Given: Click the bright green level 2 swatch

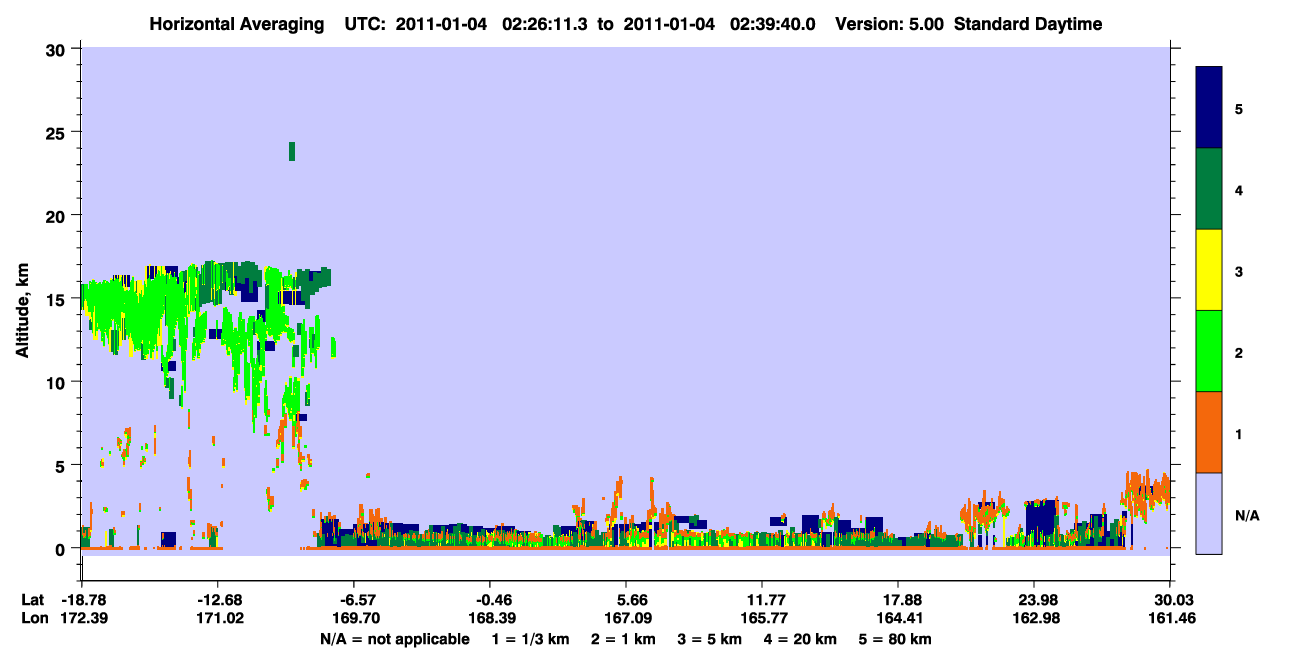Looking at the screenshot, I should pos(1209,351).
